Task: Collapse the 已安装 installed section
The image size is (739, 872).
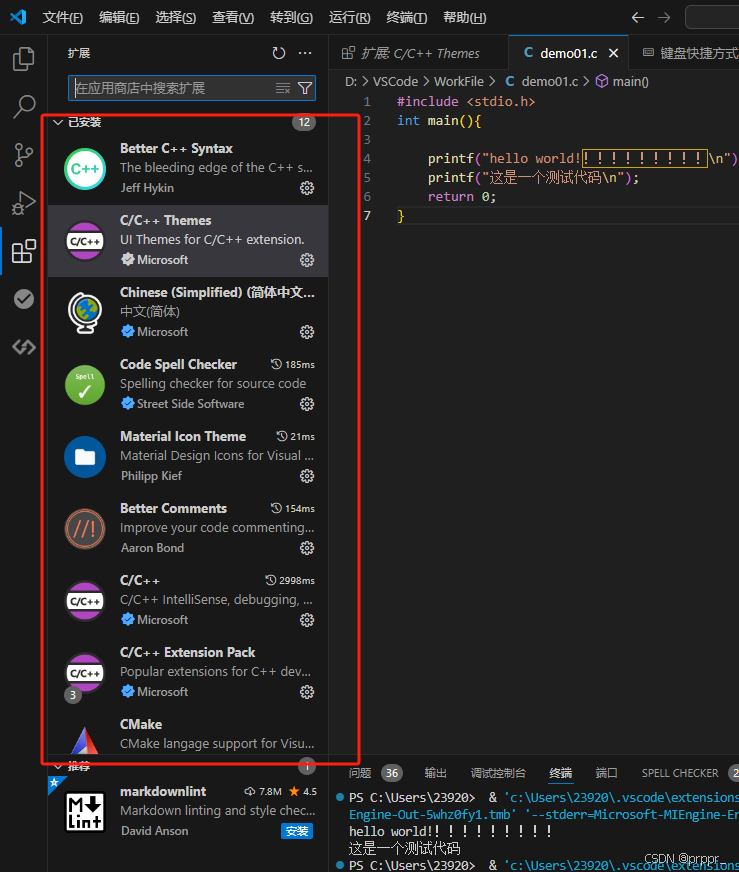Action: click(x=58, y=122)
